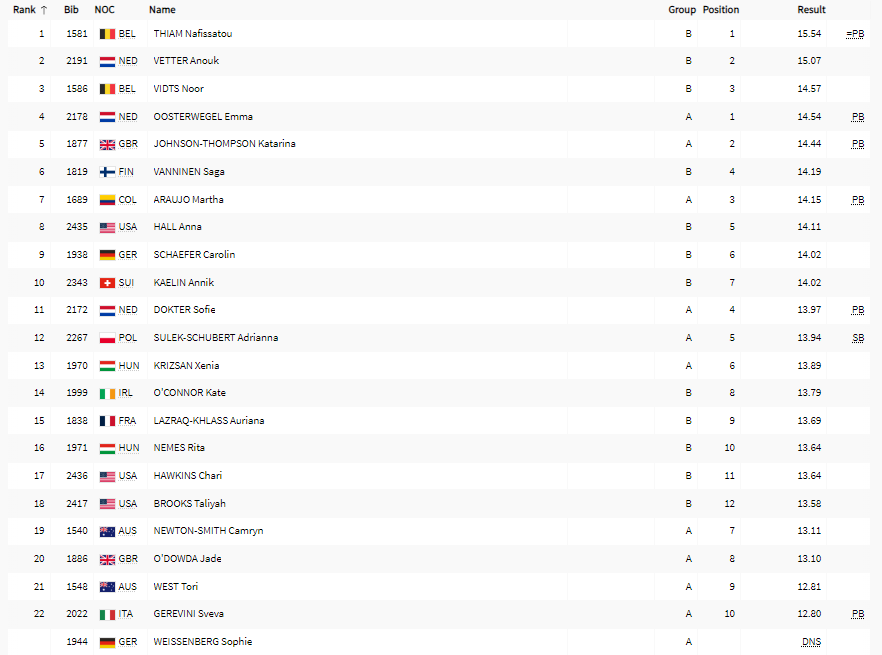Click Ireland flag in O'CONNOR Kate row

pos(107,394)
